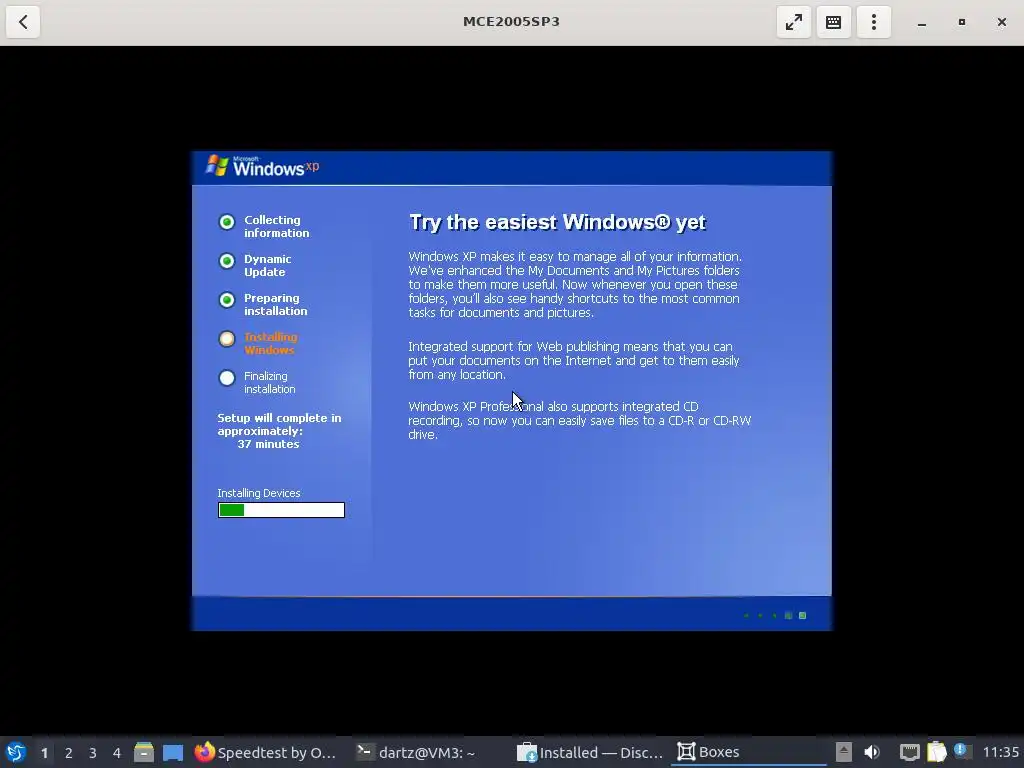Screen dimensions: 1024x768
Task: Switch to the Installed — Discover window
Action: [x=590, y=752]
